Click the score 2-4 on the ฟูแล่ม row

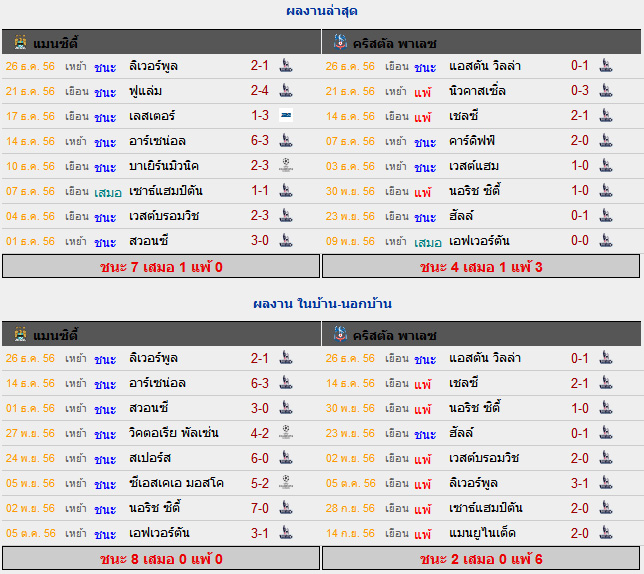pos(260,90)
